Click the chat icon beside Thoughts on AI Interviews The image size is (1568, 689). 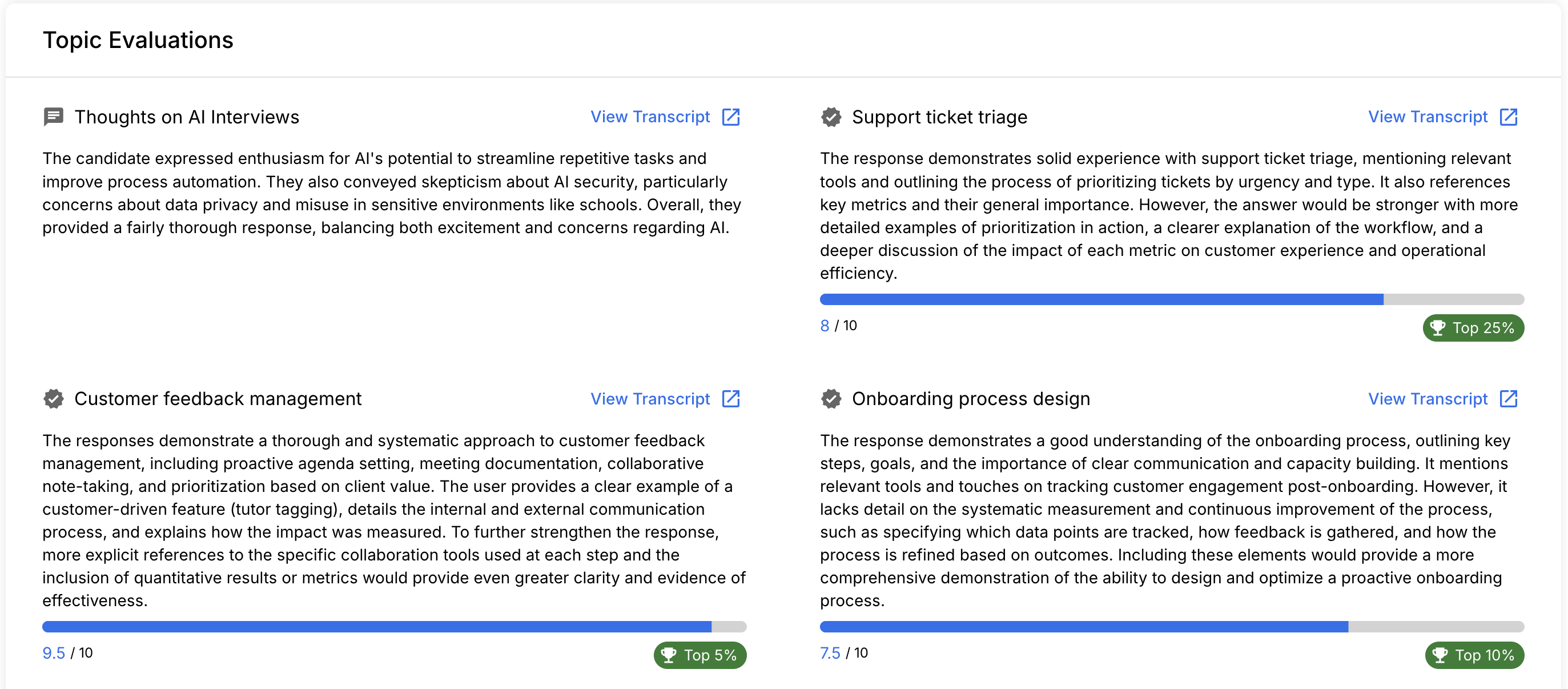tap(54, 117)
